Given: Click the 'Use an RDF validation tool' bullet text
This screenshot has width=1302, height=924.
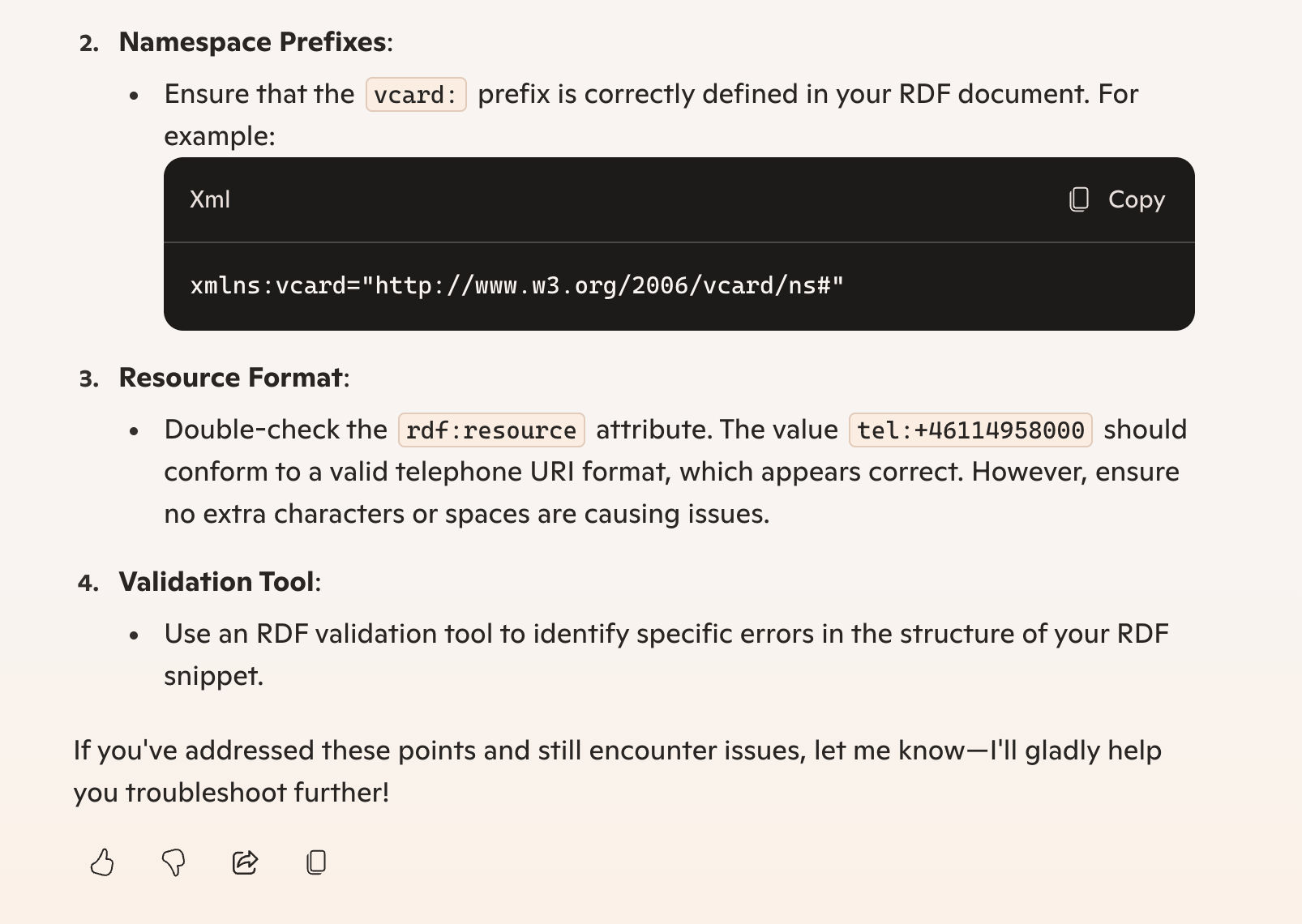Looking at the screenshot, I should point(666,634).
